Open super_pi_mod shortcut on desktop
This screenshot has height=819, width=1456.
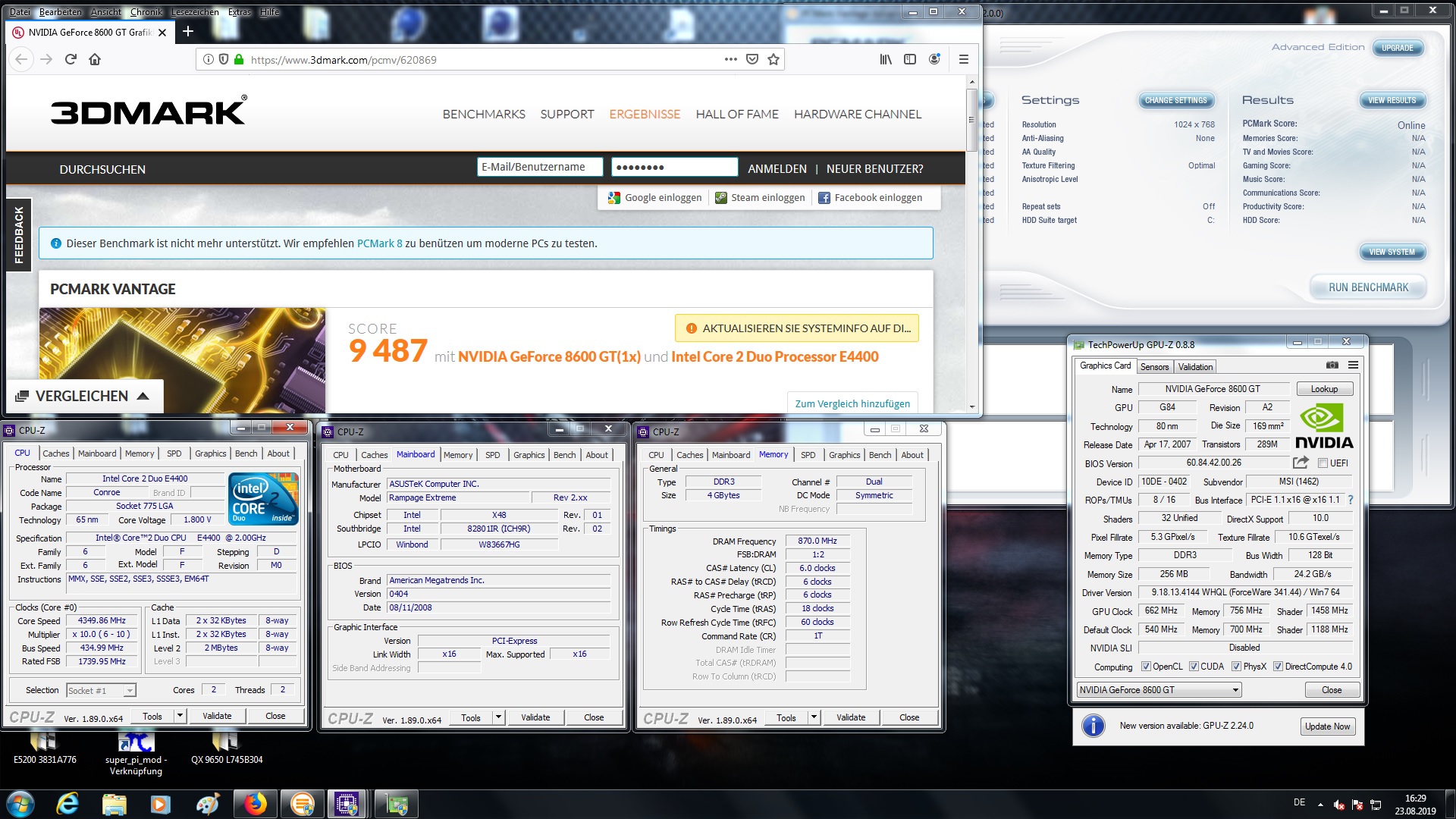coord(136,753)
